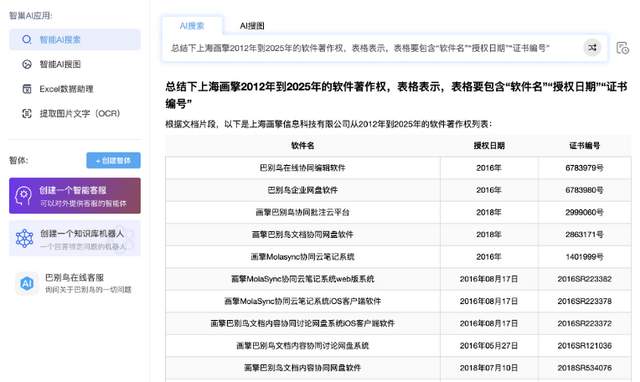Screen dimensions: 640x382
Task: Click the 软件名 column header
Action: (x=302, y=146)
